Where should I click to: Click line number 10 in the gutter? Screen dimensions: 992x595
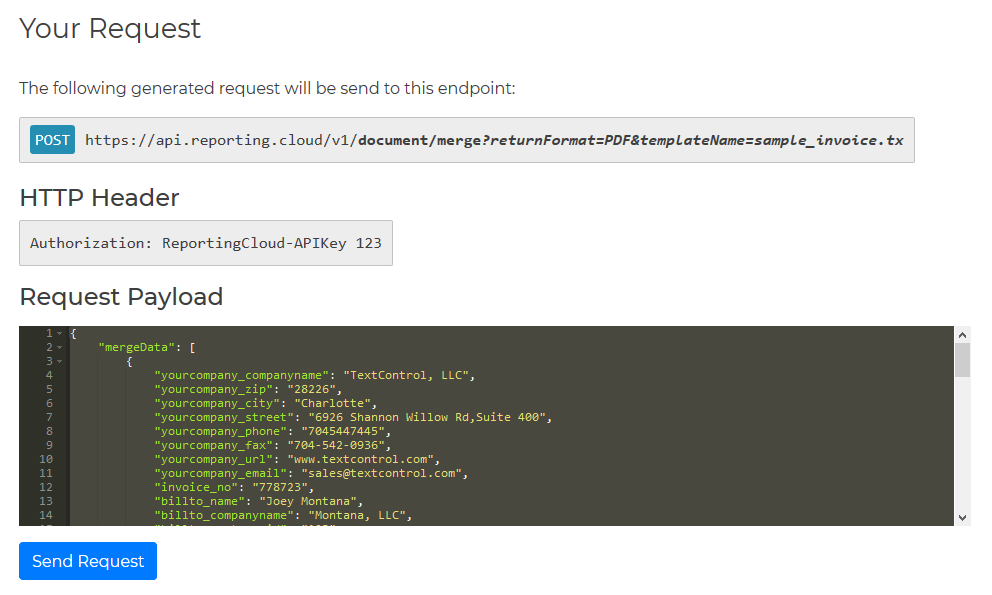[46, 459]
